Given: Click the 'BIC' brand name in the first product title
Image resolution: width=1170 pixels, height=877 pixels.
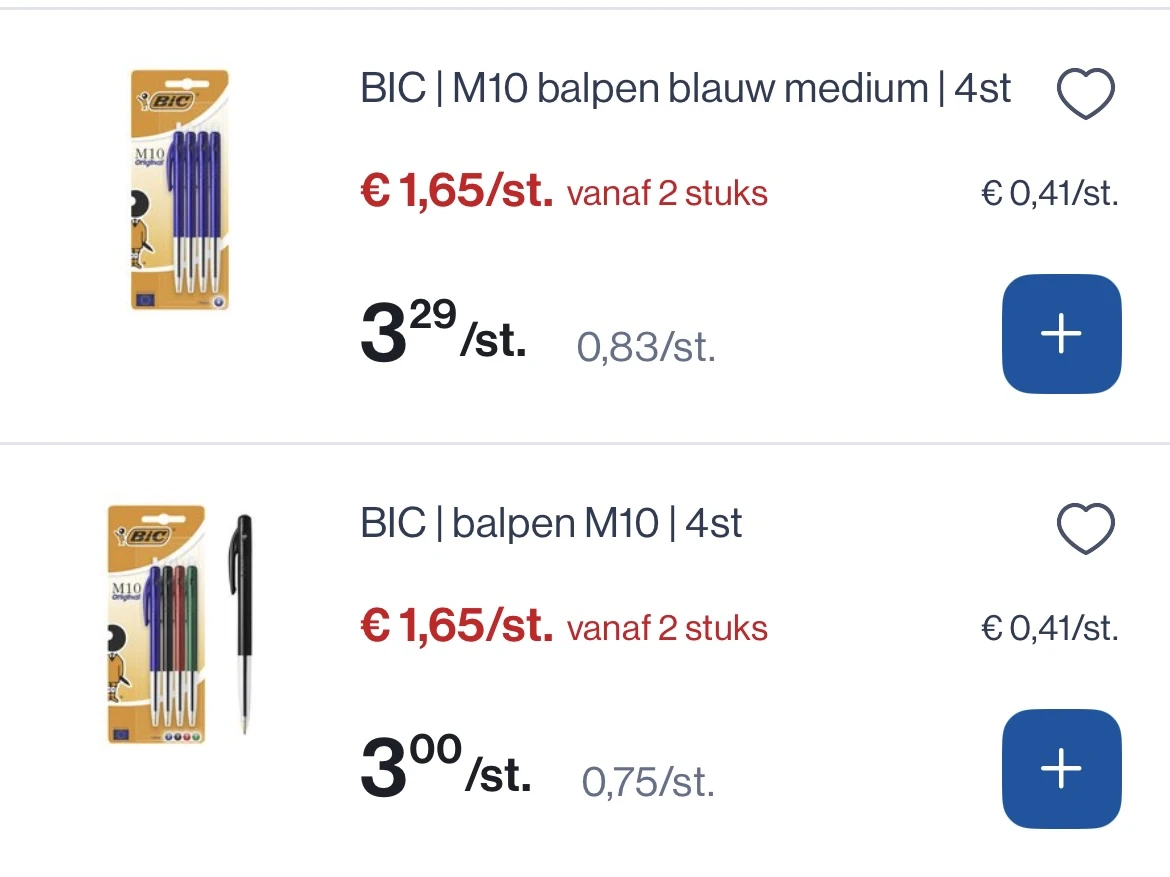Looking at the screenshot, I should click(393, 88).
